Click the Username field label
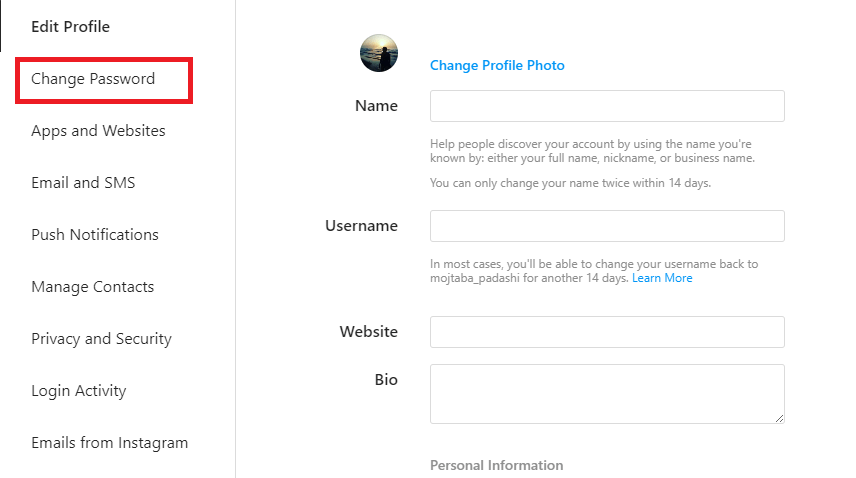 point(361,226)
